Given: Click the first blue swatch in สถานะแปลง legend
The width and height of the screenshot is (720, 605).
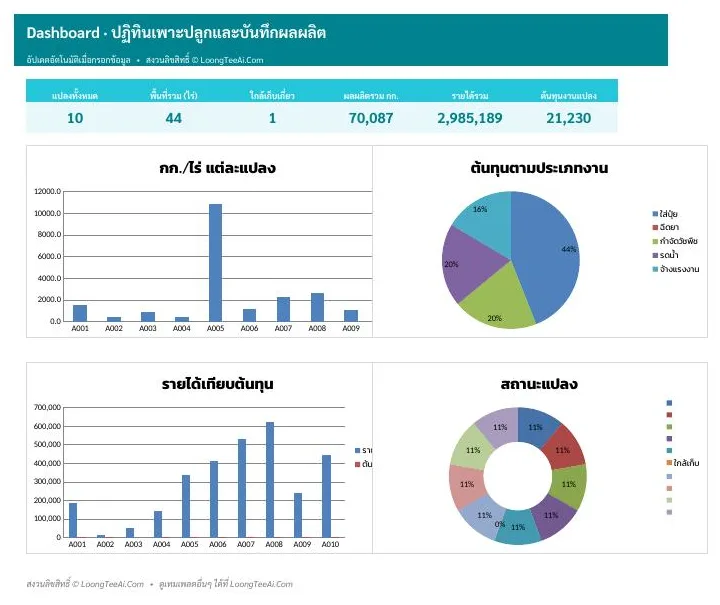Looking at the screenshot, I should (x=669, y=403).
